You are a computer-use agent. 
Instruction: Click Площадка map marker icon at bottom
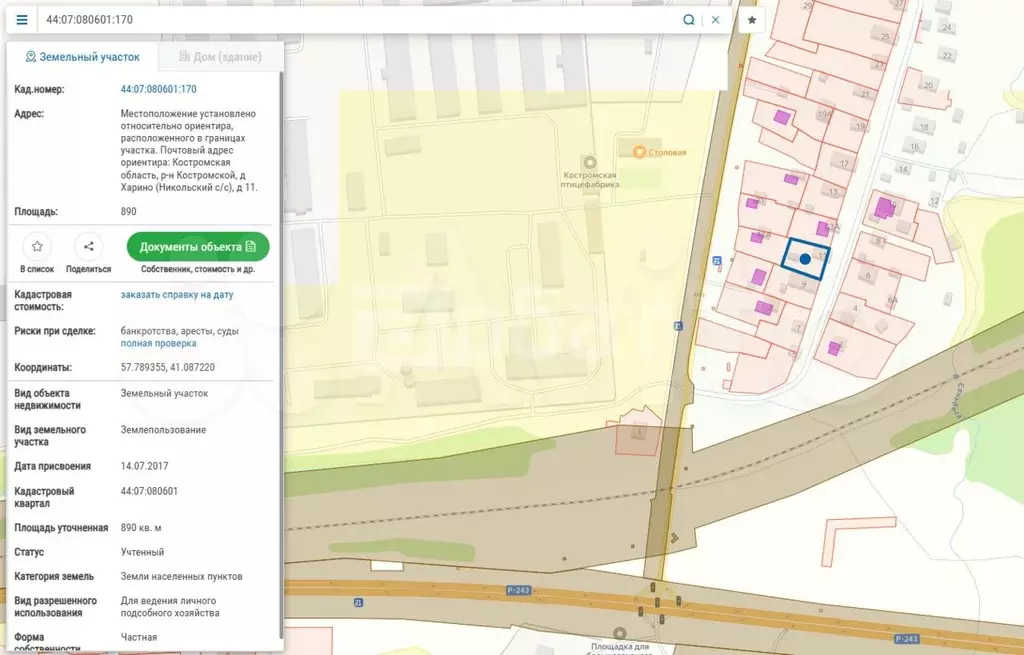point(620,633)
